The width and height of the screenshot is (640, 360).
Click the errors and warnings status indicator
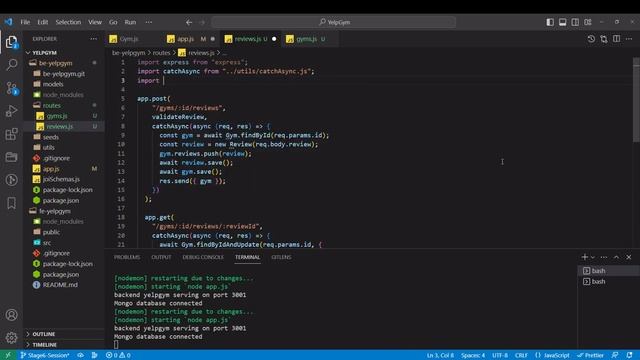pyautogui.click(x=118, y=355)
